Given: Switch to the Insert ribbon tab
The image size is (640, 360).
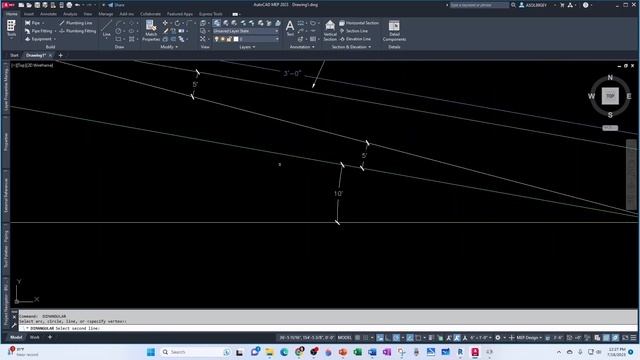Looking at the screenshot, I should [29, 14].
